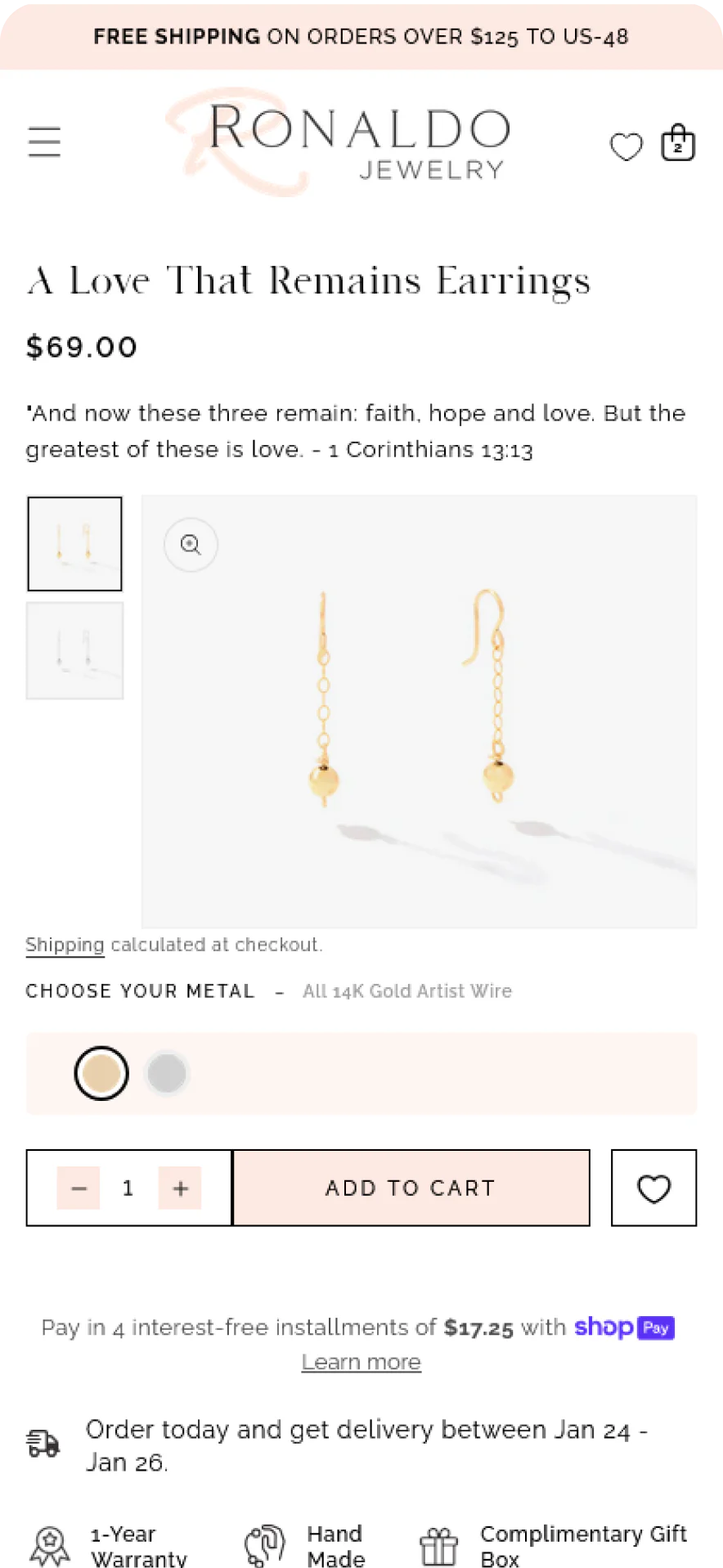
Task: Click the Complimentary Gift Box icon
Action: click(439, 1546)
